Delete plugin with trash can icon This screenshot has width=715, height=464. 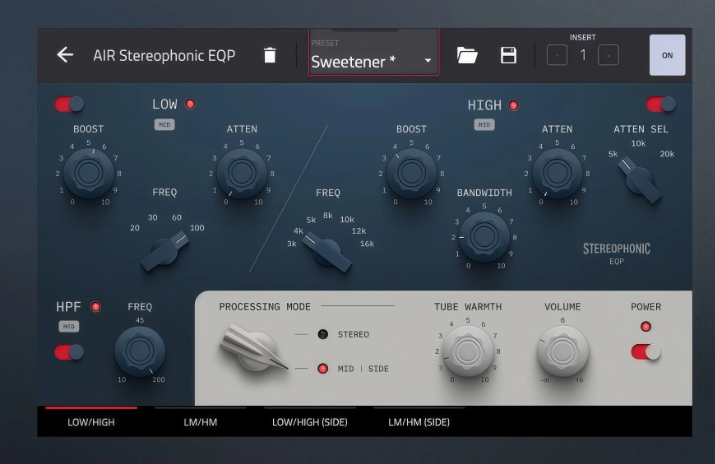point(270,55)
